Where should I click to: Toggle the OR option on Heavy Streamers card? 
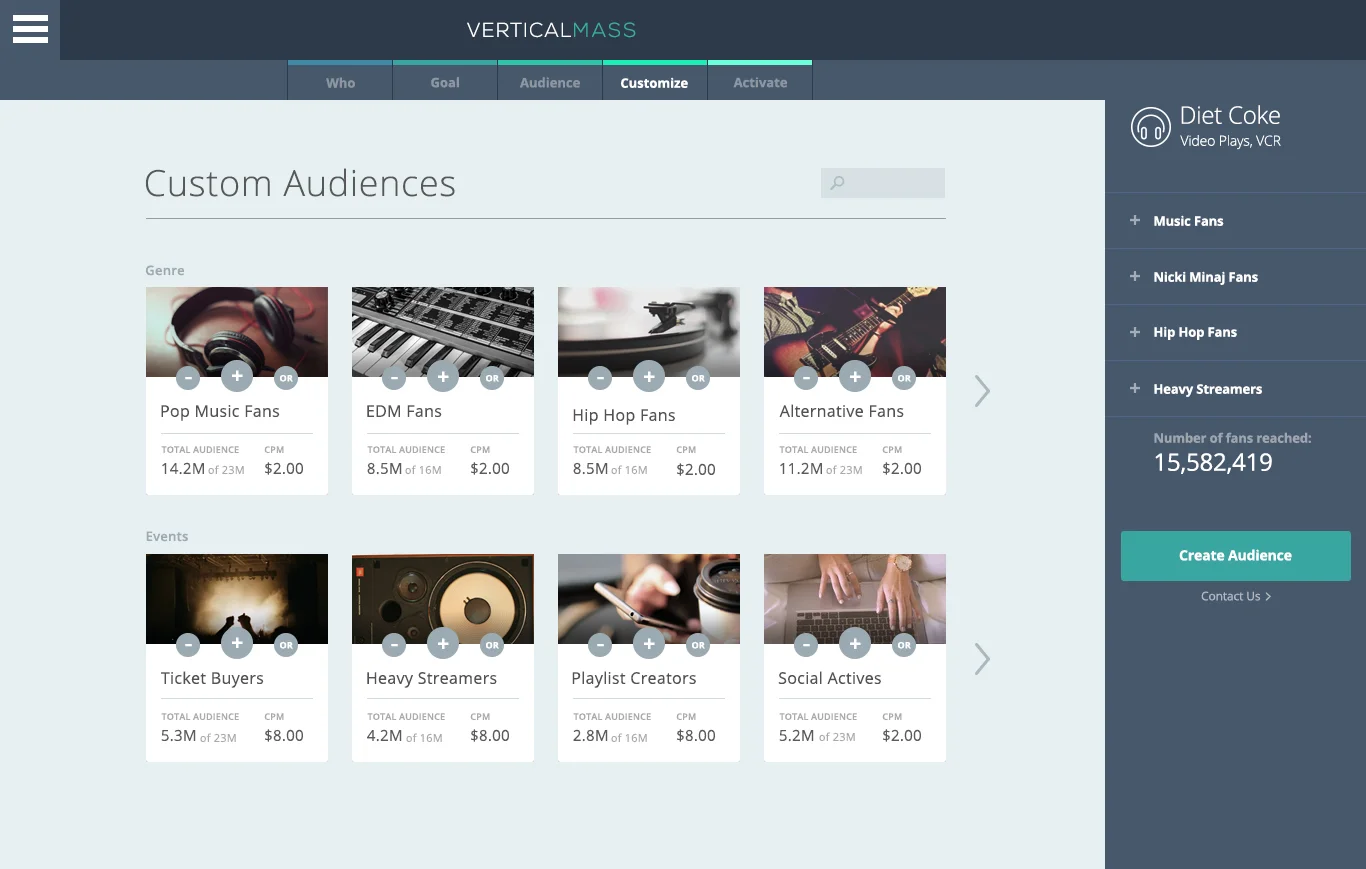tap(492, 644)
